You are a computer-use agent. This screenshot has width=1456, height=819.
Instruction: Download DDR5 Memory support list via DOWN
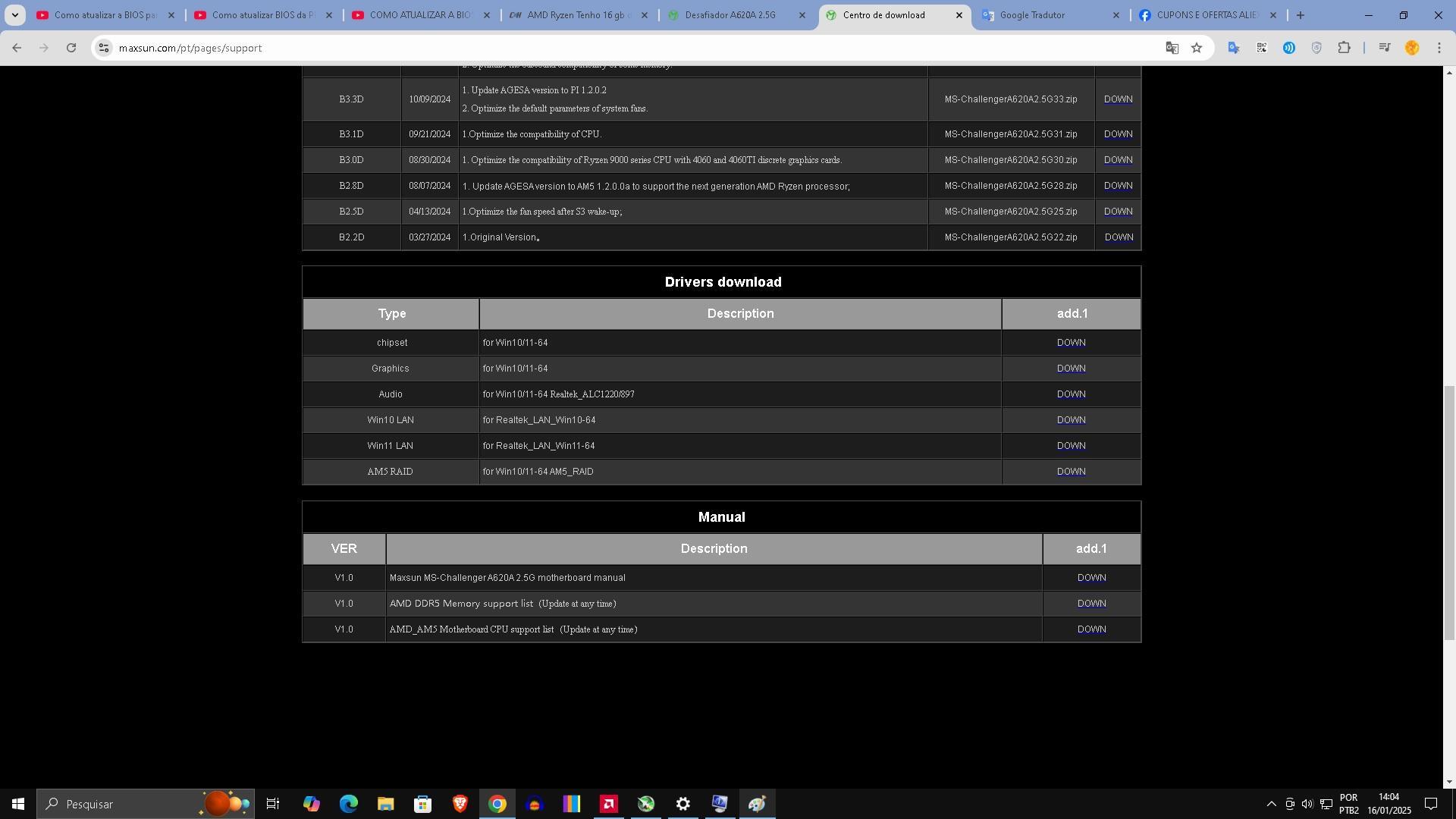1091,604
